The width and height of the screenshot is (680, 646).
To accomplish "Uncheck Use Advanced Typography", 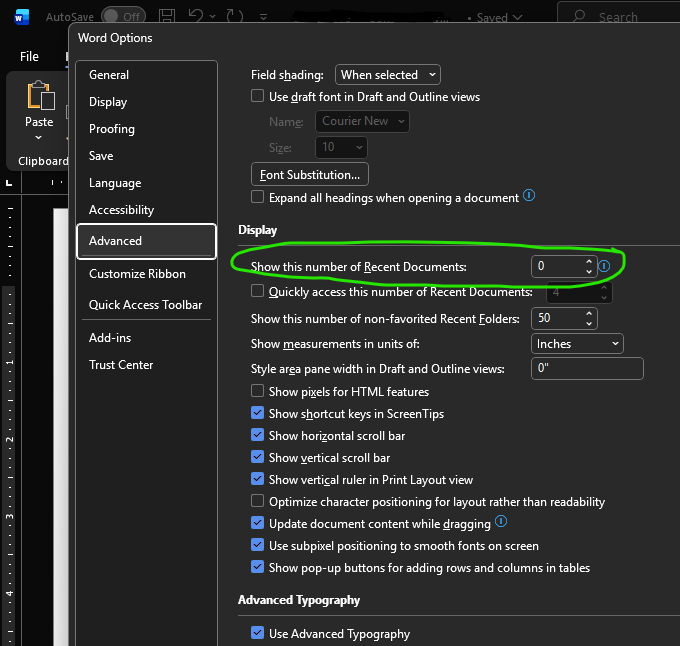I will pos(257,633).
